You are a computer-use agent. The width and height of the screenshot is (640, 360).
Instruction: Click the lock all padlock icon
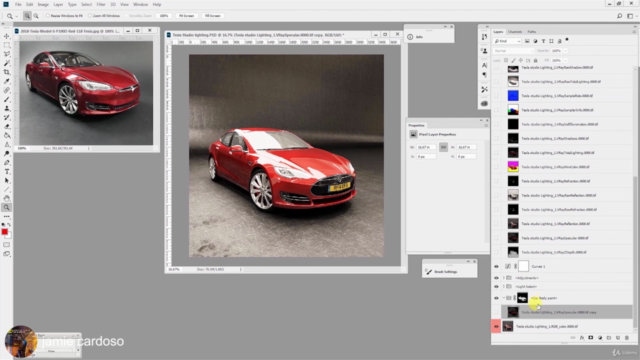pos(536,60)
